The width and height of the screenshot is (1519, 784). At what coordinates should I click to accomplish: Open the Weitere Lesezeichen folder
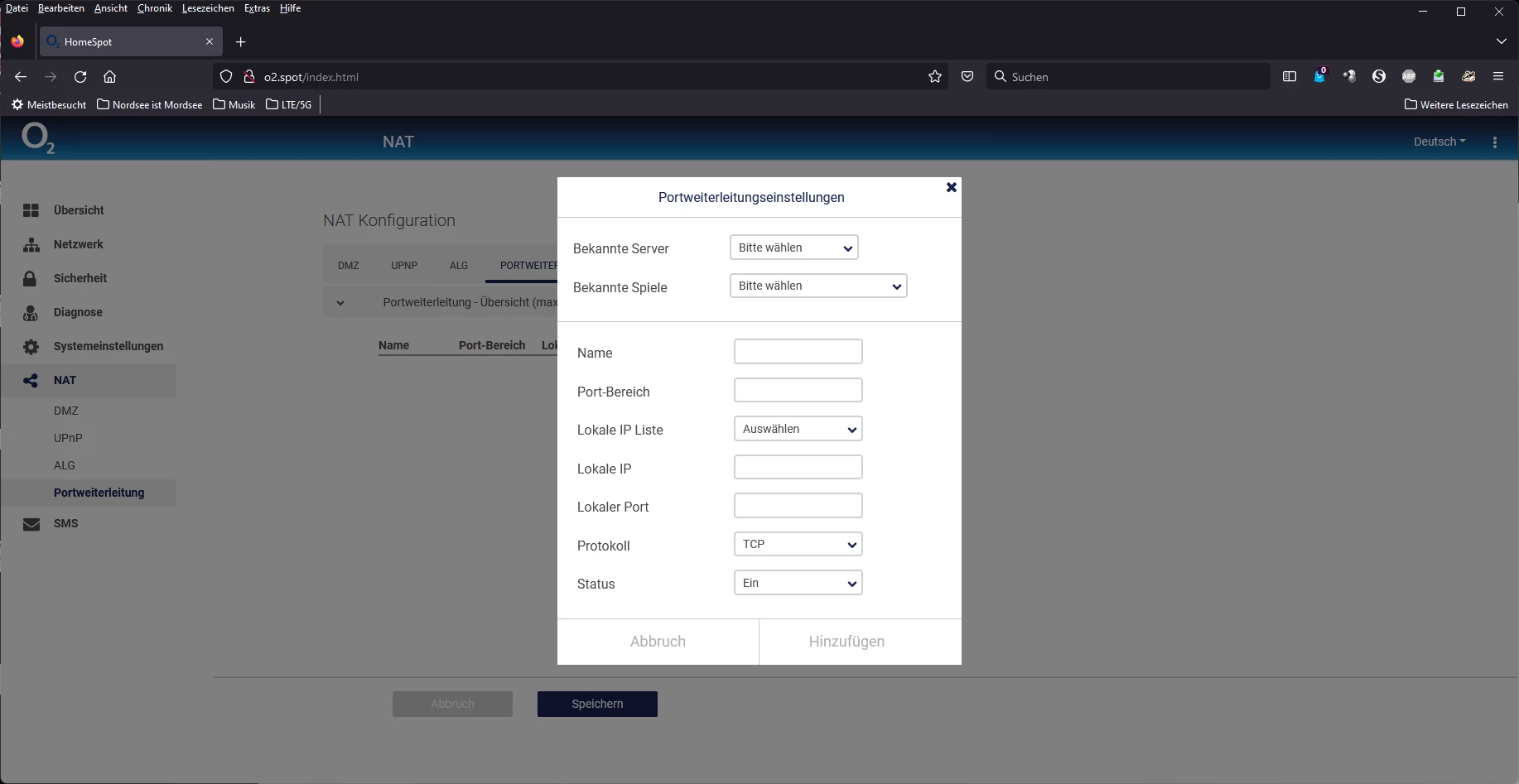1457,105
